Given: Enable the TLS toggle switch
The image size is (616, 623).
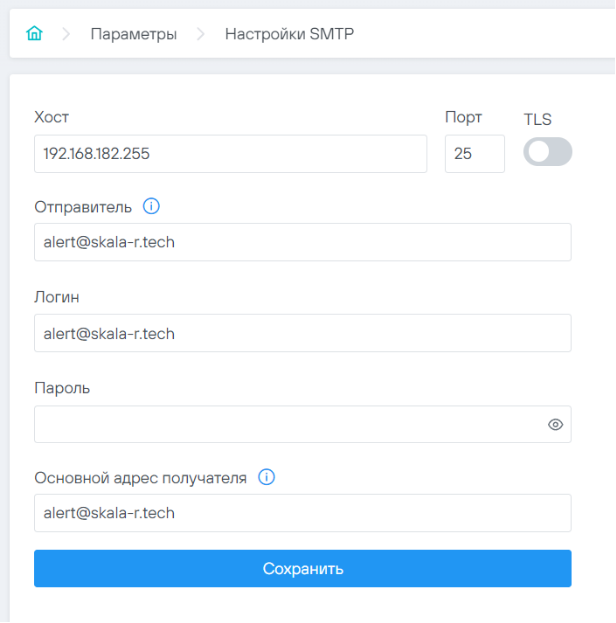Looking at the screenshot, I should (x=547, y=152).
